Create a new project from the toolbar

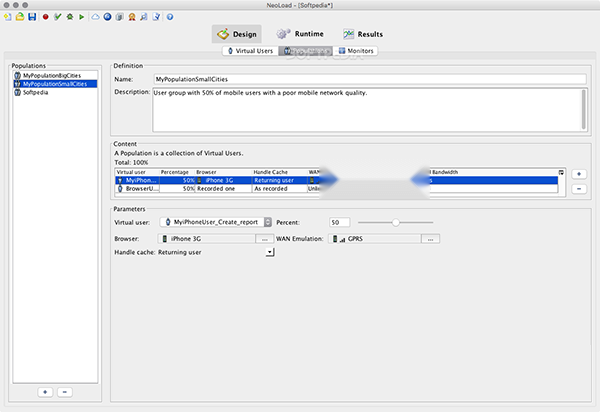[7, 17]
